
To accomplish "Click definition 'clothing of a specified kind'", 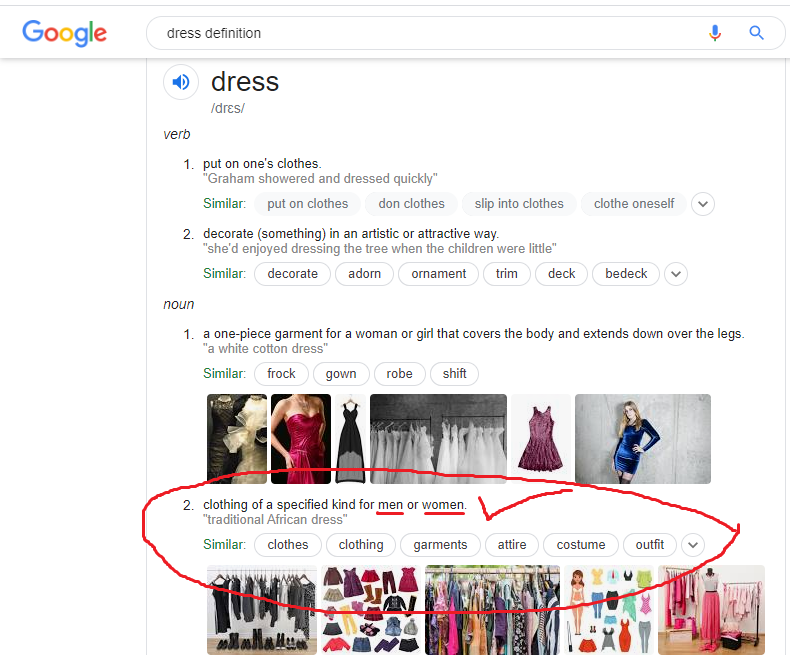I will point(335,505).
